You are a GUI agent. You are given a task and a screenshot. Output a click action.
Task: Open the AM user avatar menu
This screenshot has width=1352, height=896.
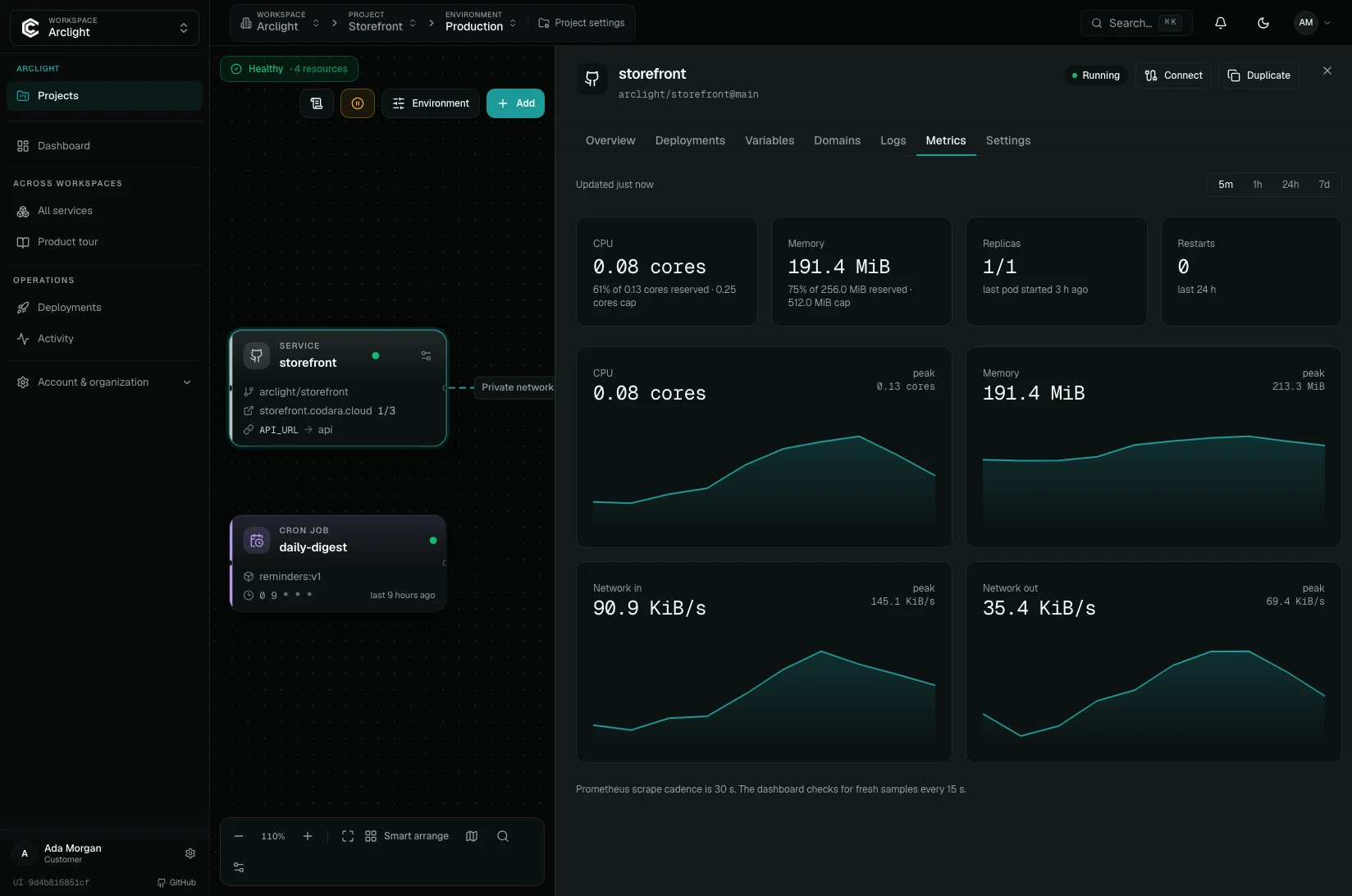click(1313, 23)
